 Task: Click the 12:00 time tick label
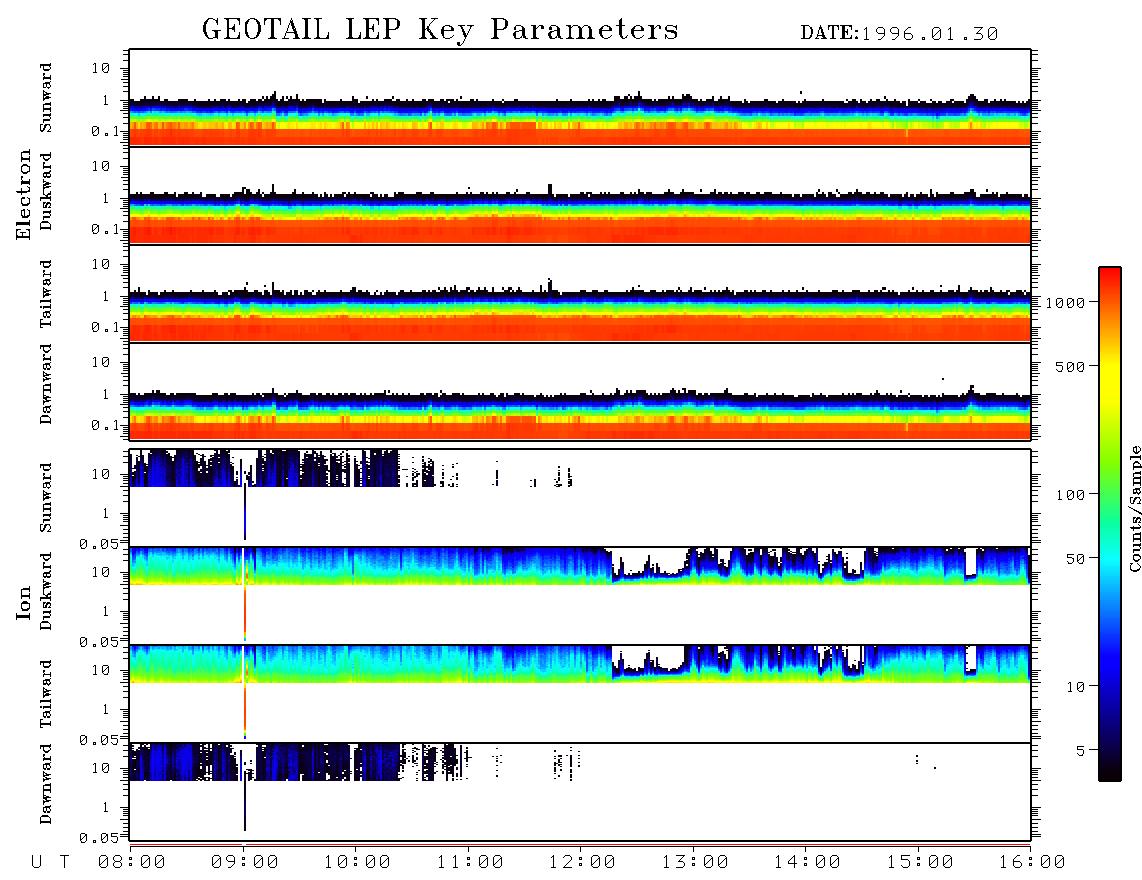click(582, 862)
